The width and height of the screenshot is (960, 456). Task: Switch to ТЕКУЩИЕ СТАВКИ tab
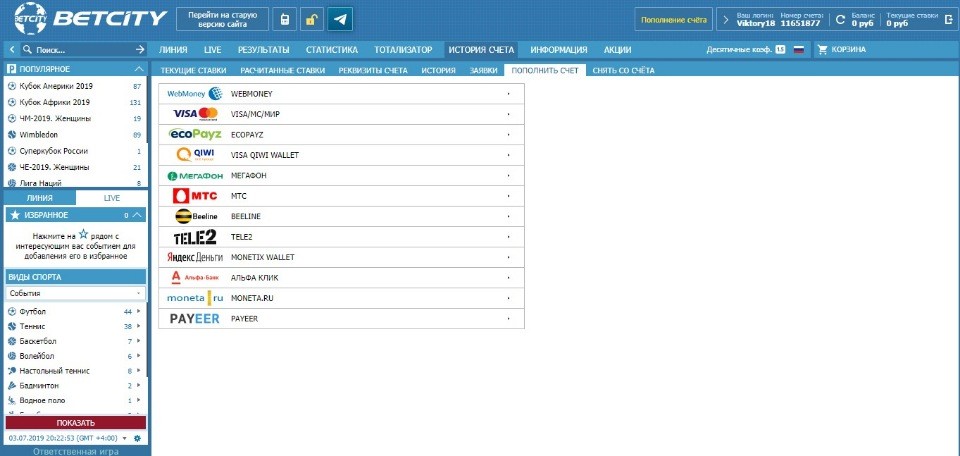pos(193,70)
